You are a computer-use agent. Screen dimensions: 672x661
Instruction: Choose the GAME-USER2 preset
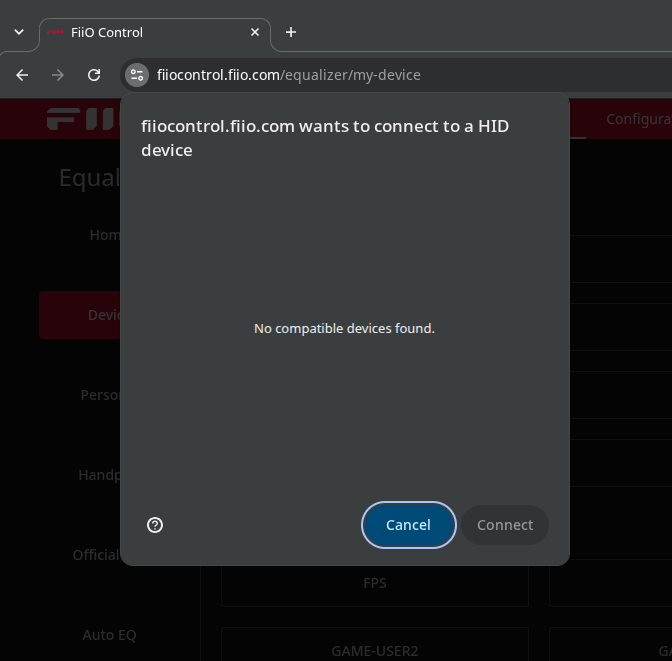click(375, 644)
